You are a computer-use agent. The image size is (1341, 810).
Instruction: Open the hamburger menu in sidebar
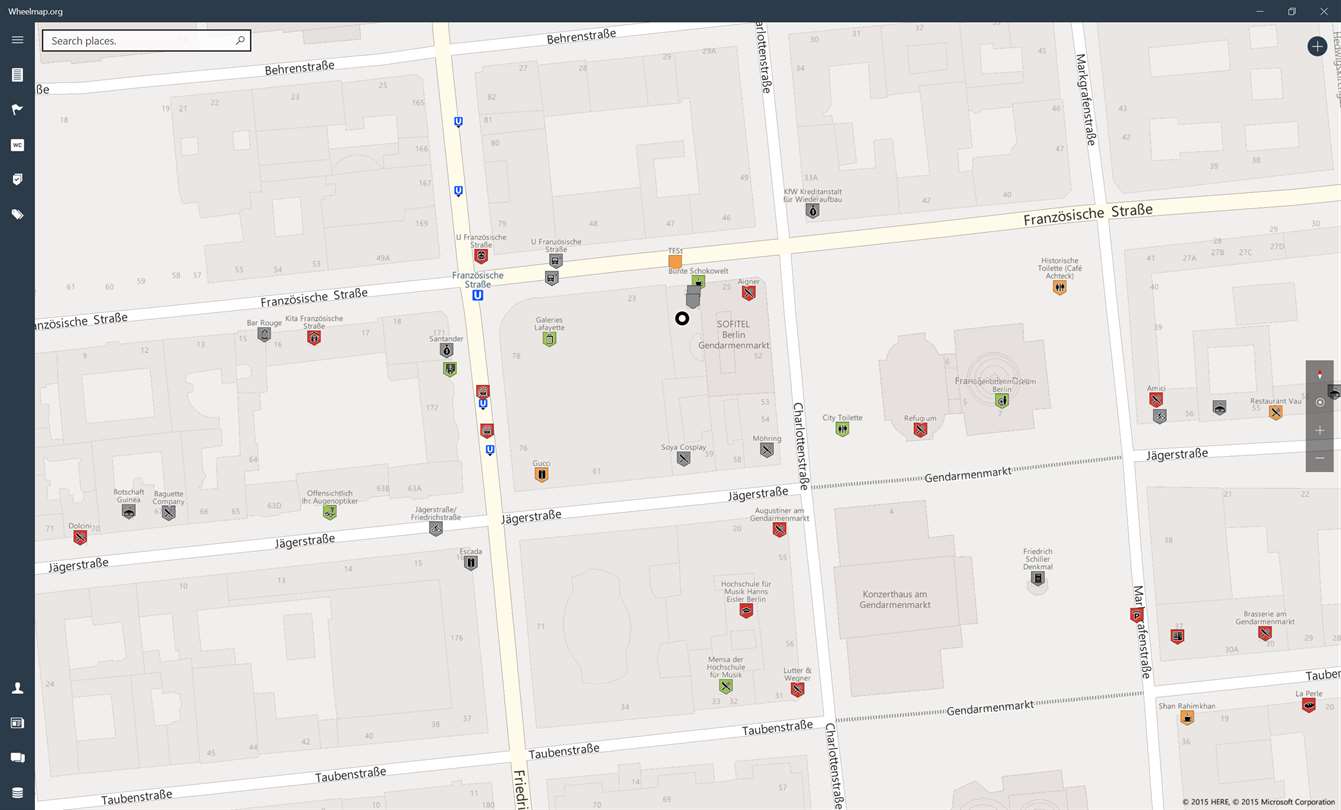[x=17, y=40]
